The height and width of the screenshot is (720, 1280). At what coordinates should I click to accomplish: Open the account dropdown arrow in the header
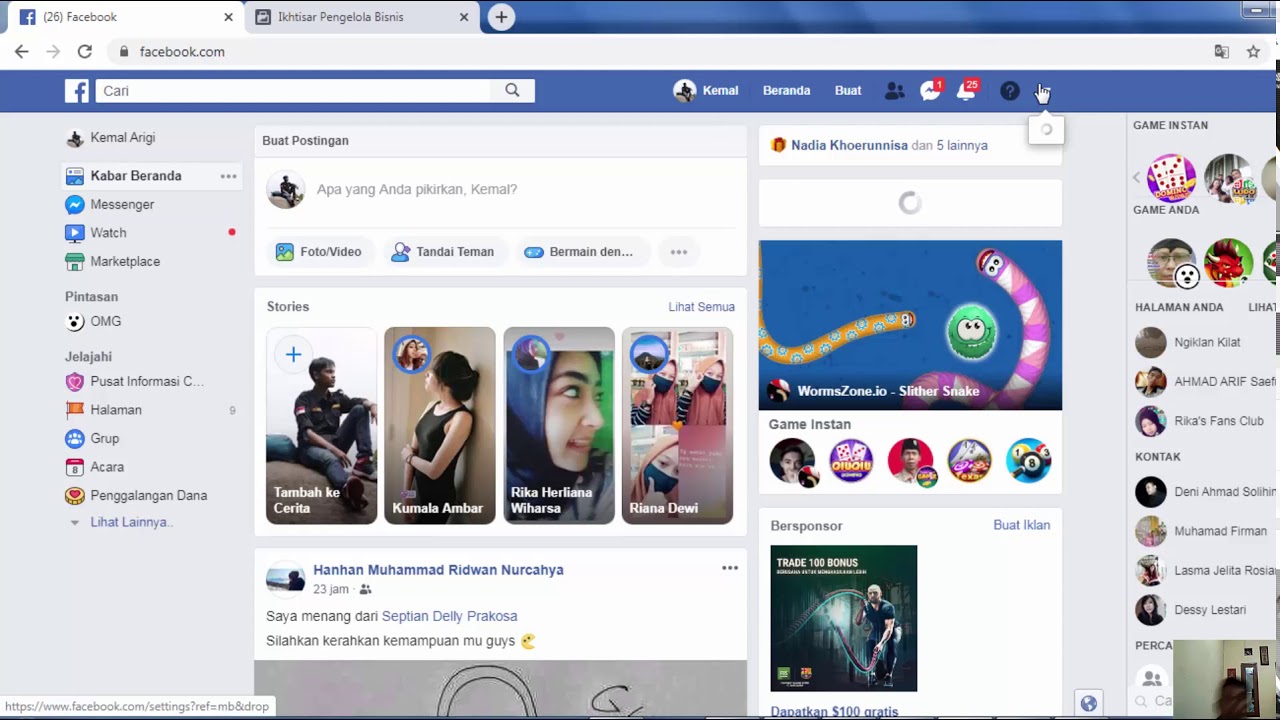[1042, 91]
